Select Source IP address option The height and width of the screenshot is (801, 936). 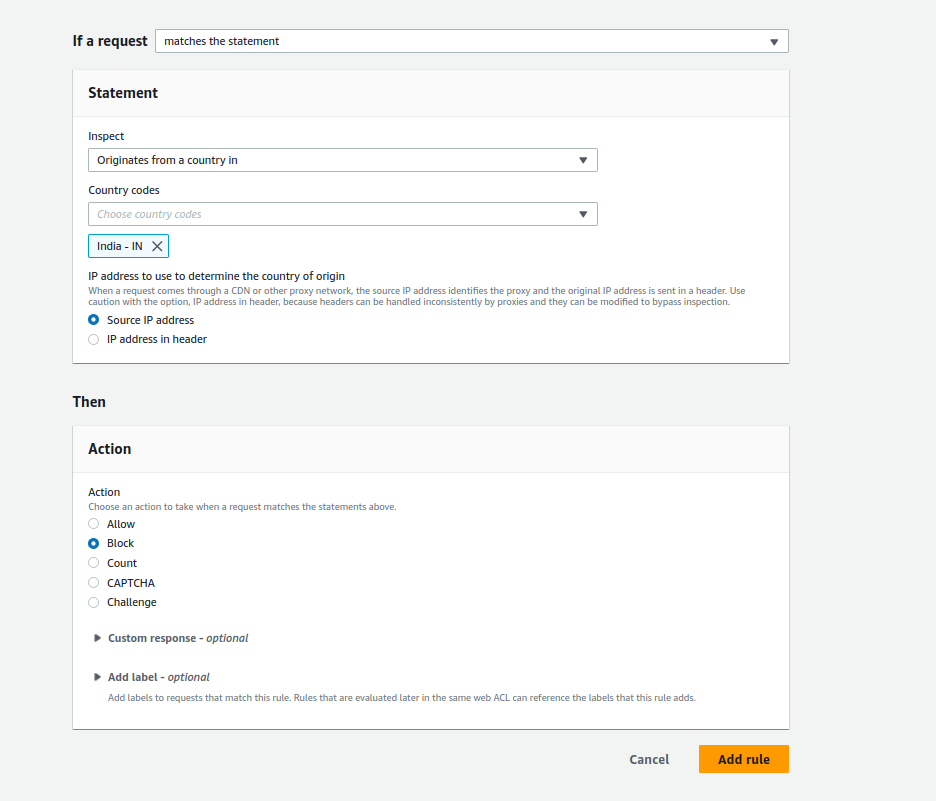[94, 320]
